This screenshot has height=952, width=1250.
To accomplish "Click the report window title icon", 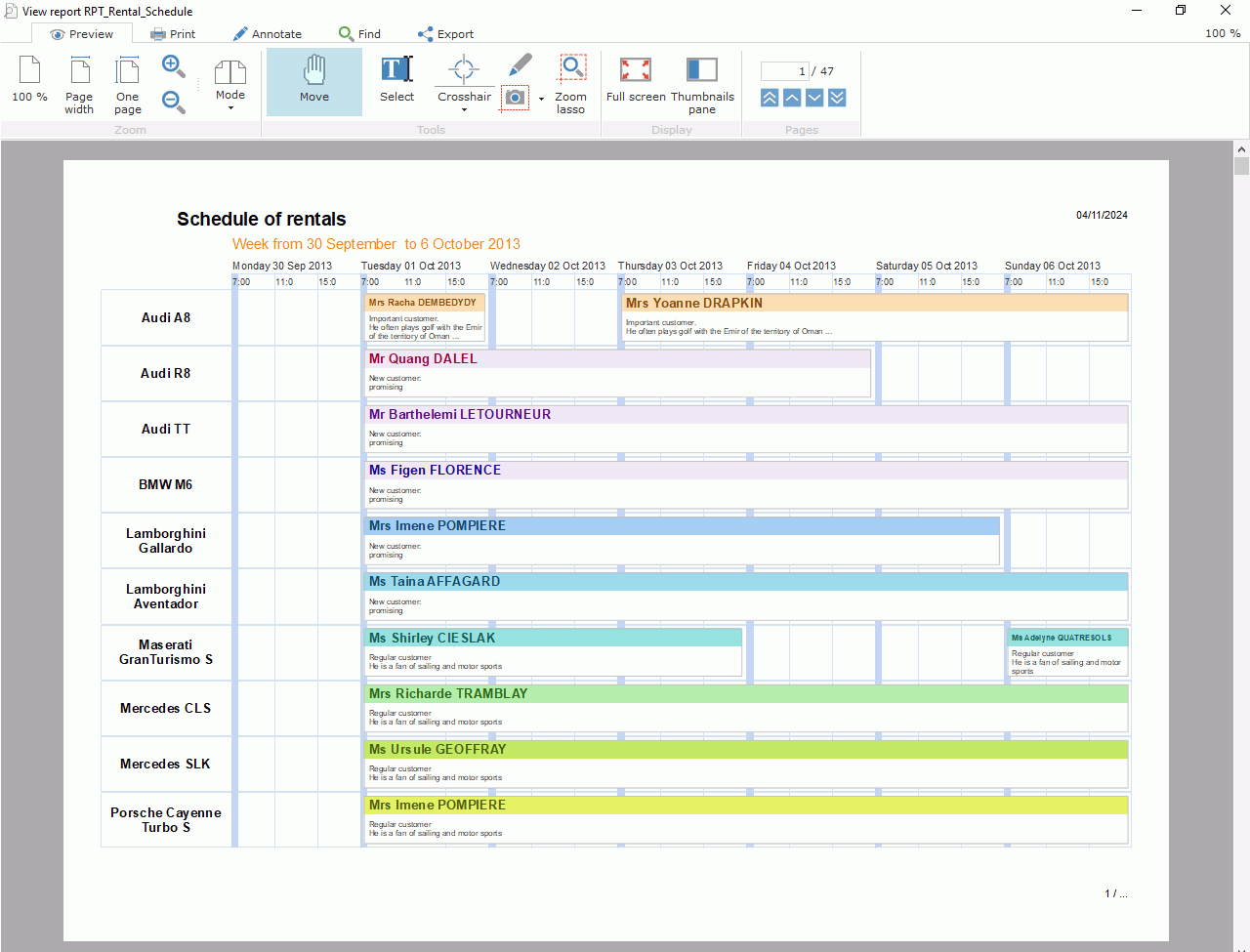I will [11, 11].
